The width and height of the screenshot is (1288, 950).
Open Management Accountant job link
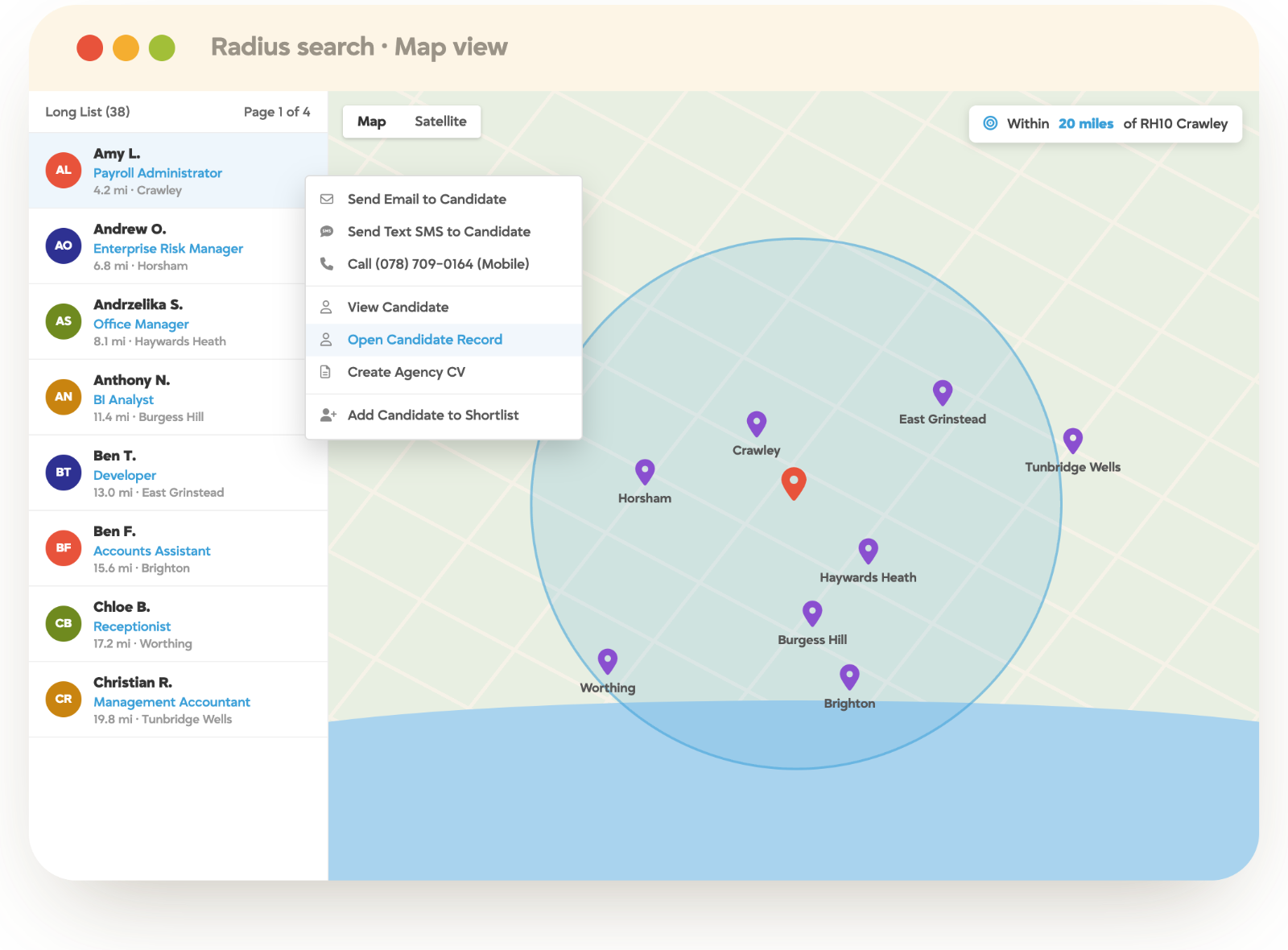point(171,702)
